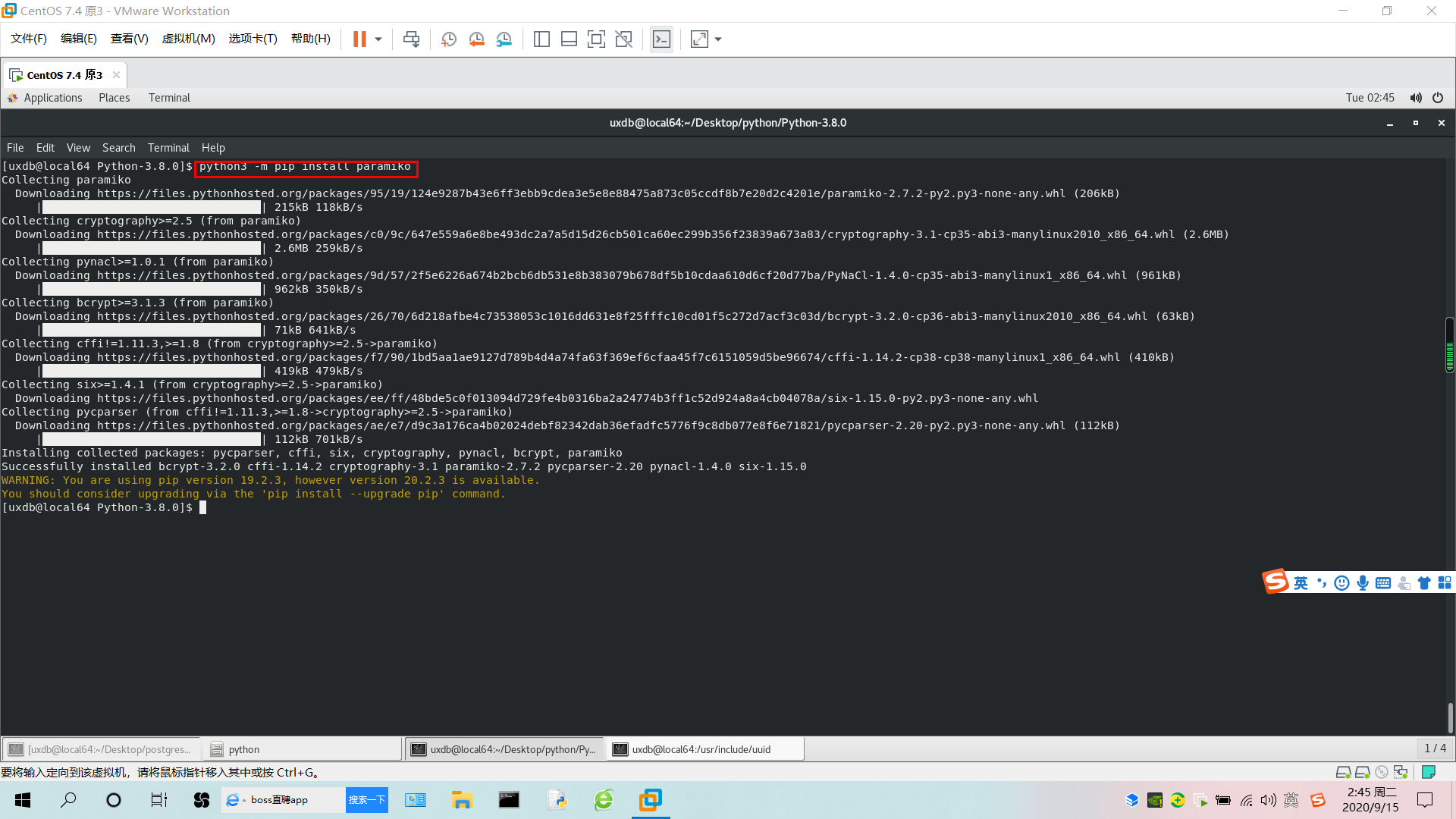Click the Send Ctrl+Alt+Del toolbar icon
The height and width of the screenshot is (819, 1456).
411,39
